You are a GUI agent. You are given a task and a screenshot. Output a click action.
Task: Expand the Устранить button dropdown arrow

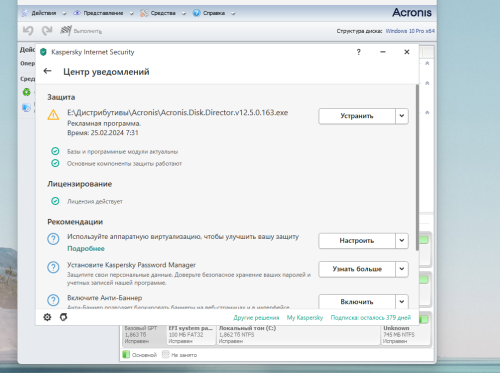402,116
